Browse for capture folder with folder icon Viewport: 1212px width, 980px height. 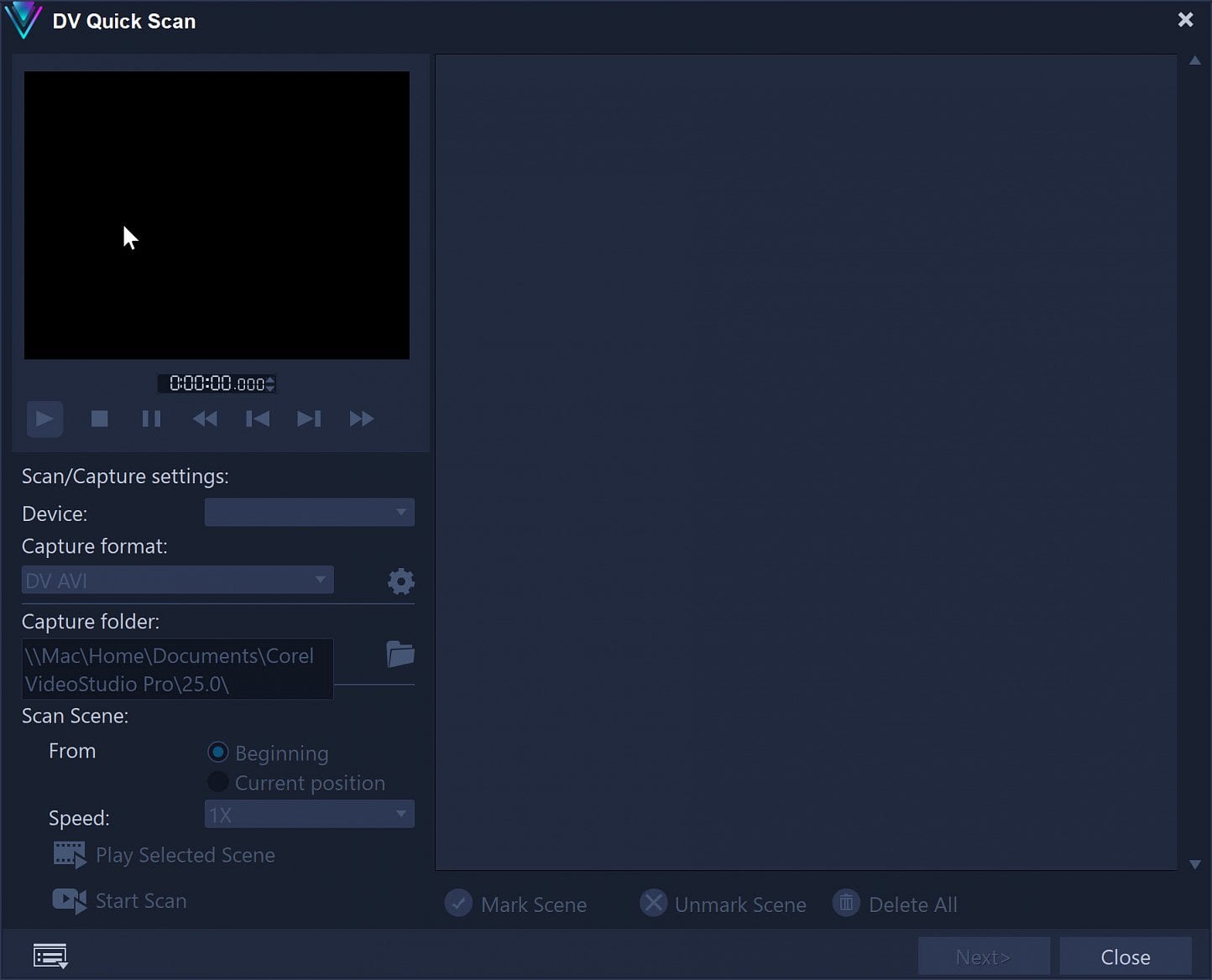400,654
